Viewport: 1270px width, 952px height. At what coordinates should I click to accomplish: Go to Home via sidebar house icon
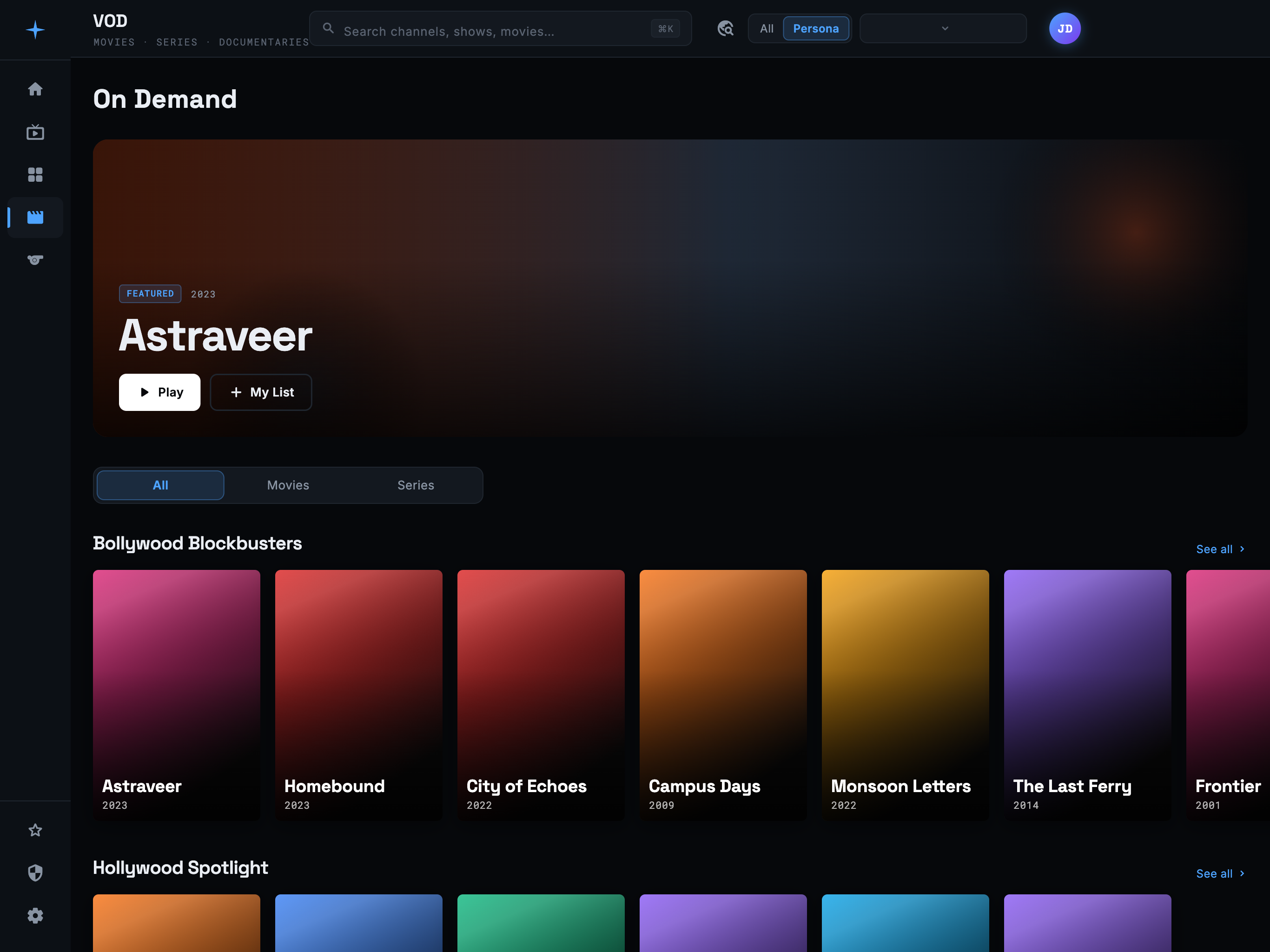[35, 89]
